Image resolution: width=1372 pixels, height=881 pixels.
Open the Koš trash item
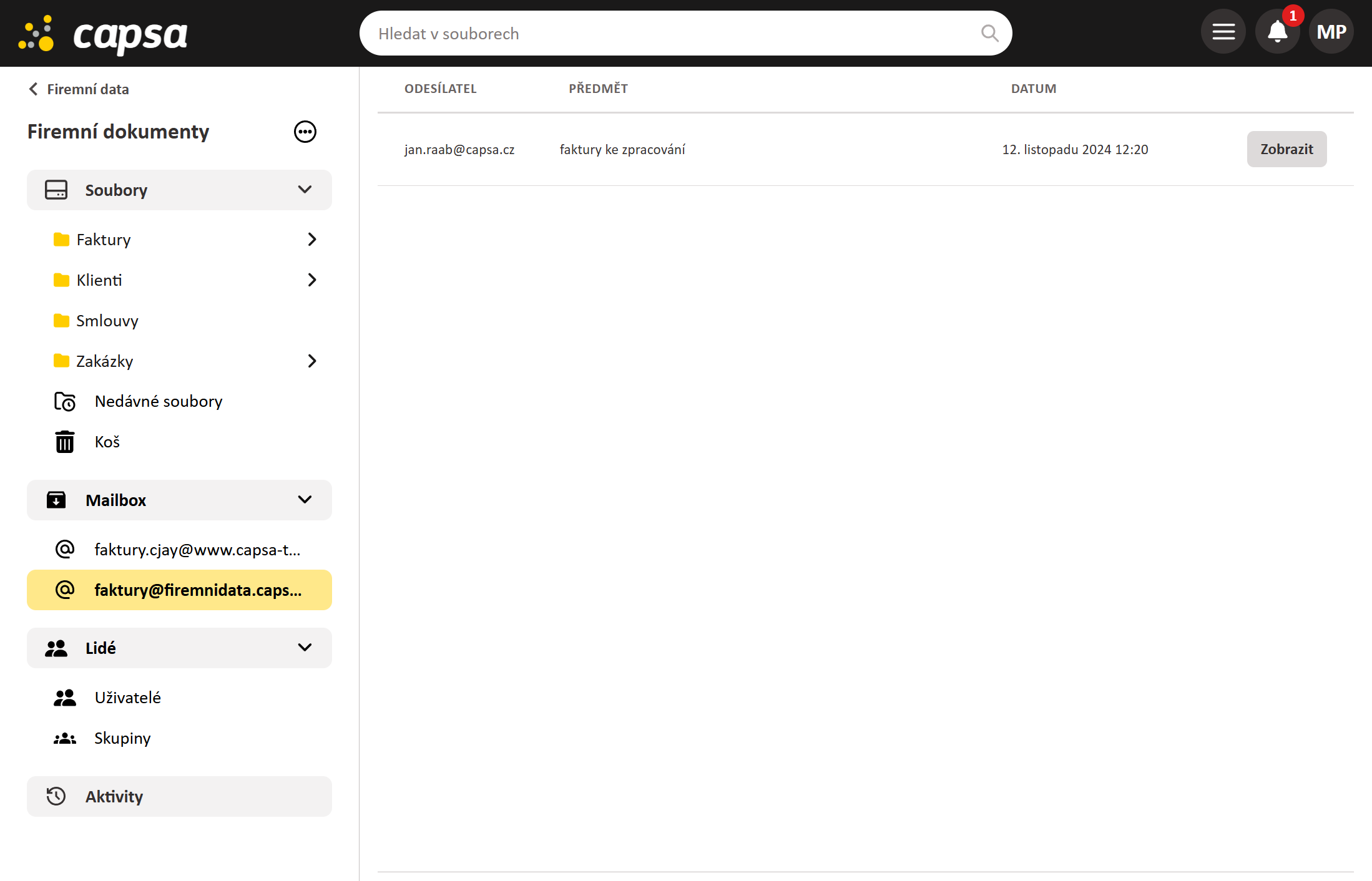point(107,442)
